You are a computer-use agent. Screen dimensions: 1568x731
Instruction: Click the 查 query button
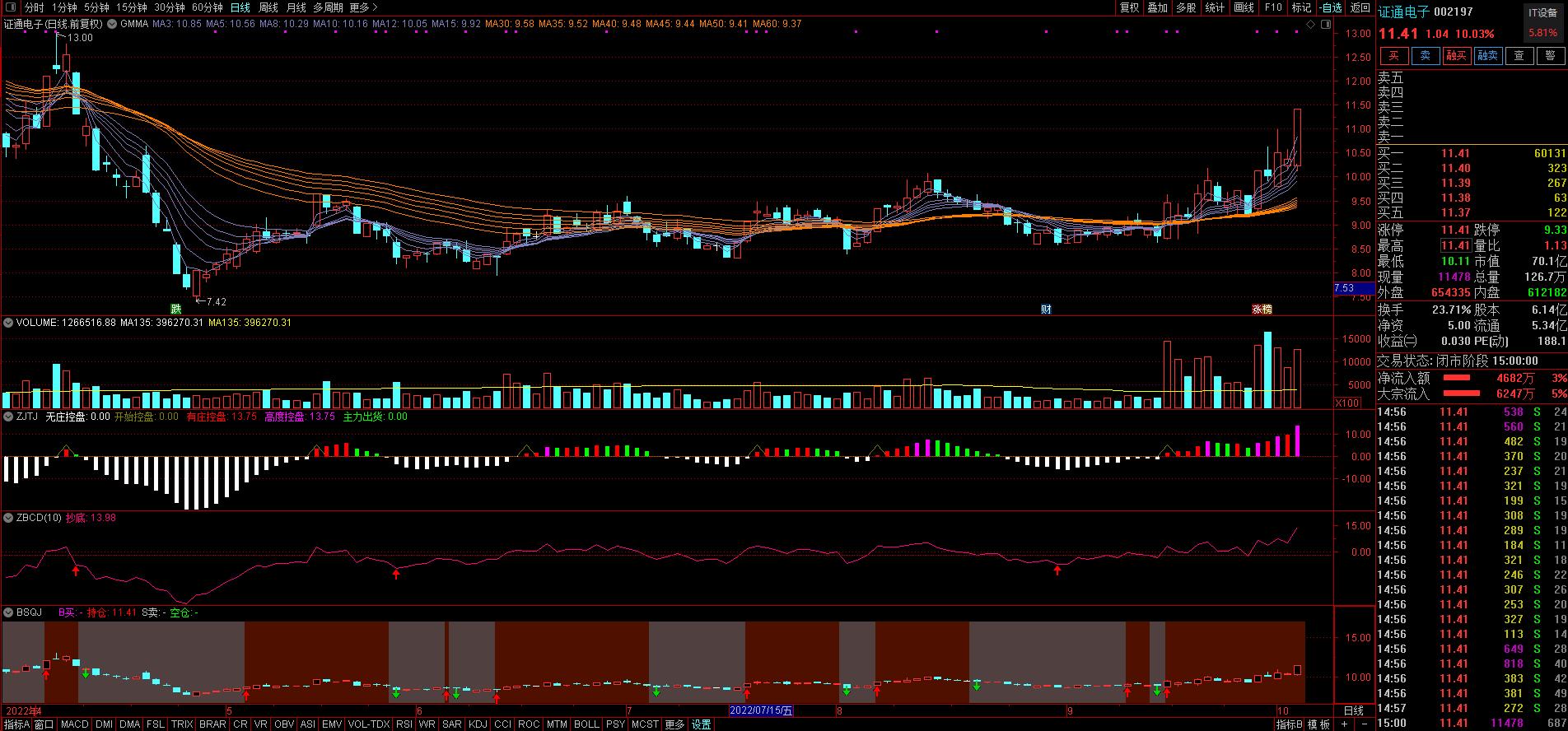[1519, 56]
